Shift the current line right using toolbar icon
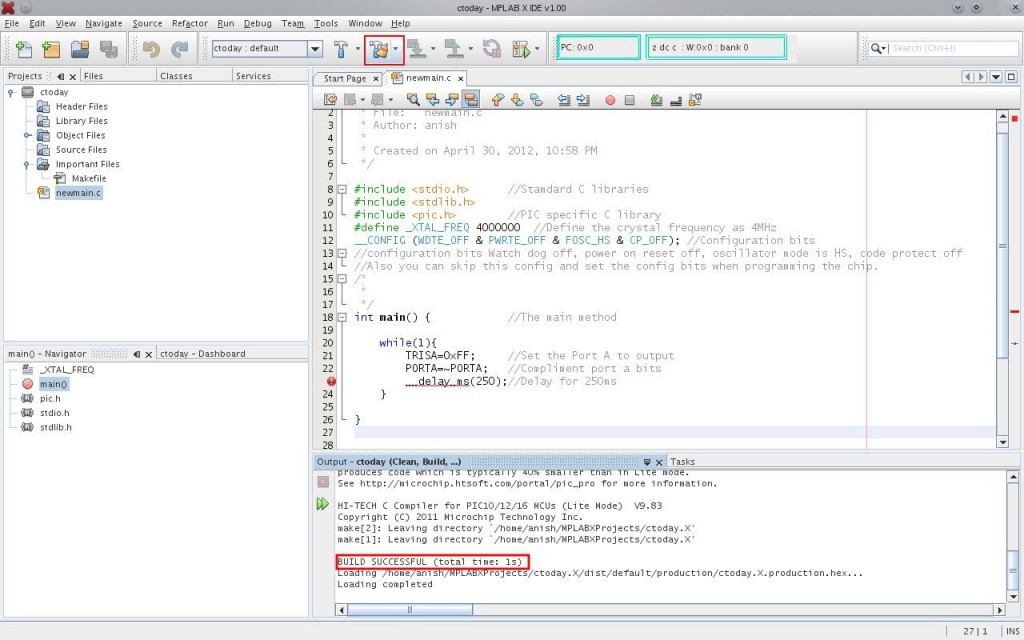Screen dimensions: 1024x640 (582, 99)
